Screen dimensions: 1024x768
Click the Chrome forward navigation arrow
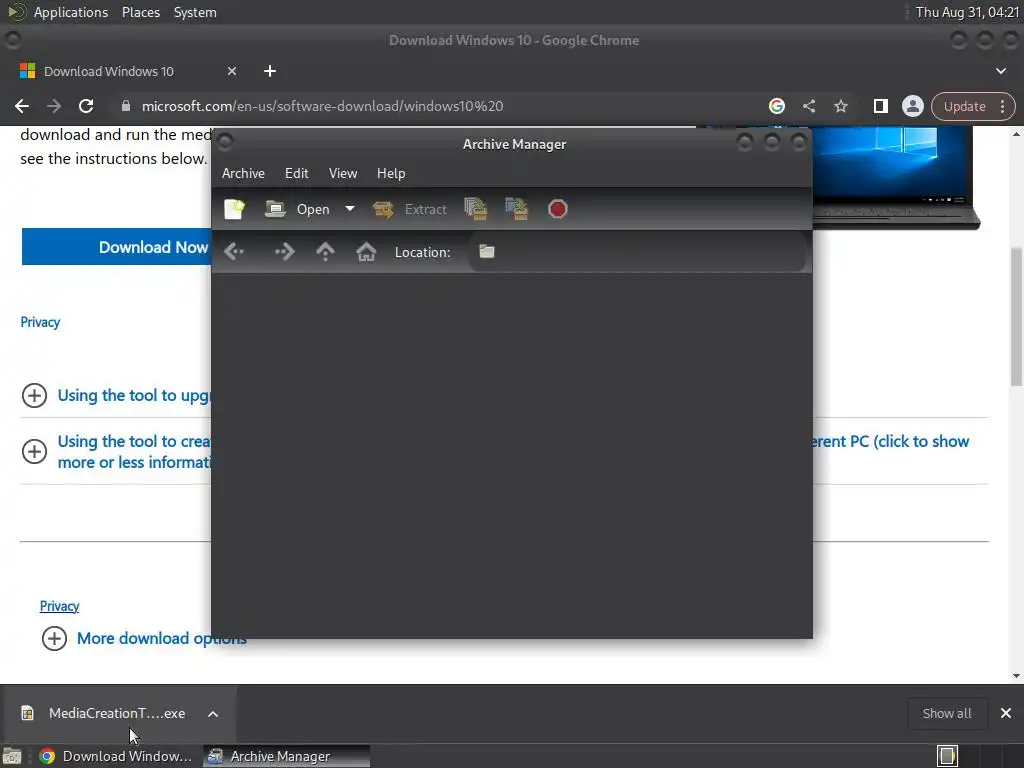[54, 106]
